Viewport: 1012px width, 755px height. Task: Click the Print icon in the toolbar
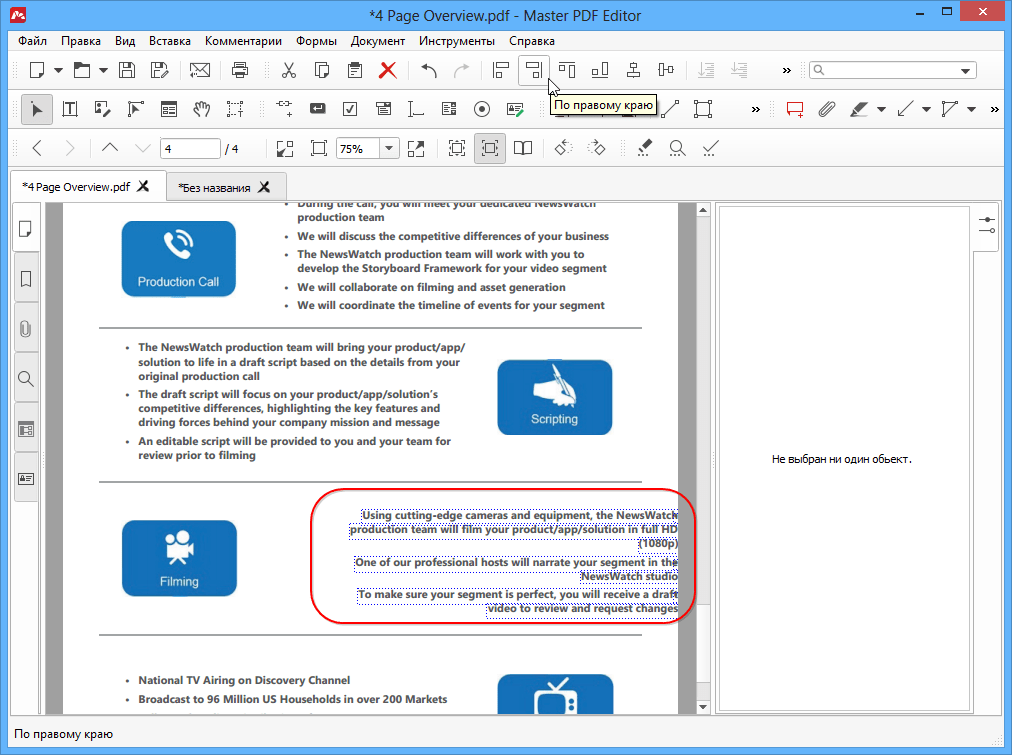[240, 70]
